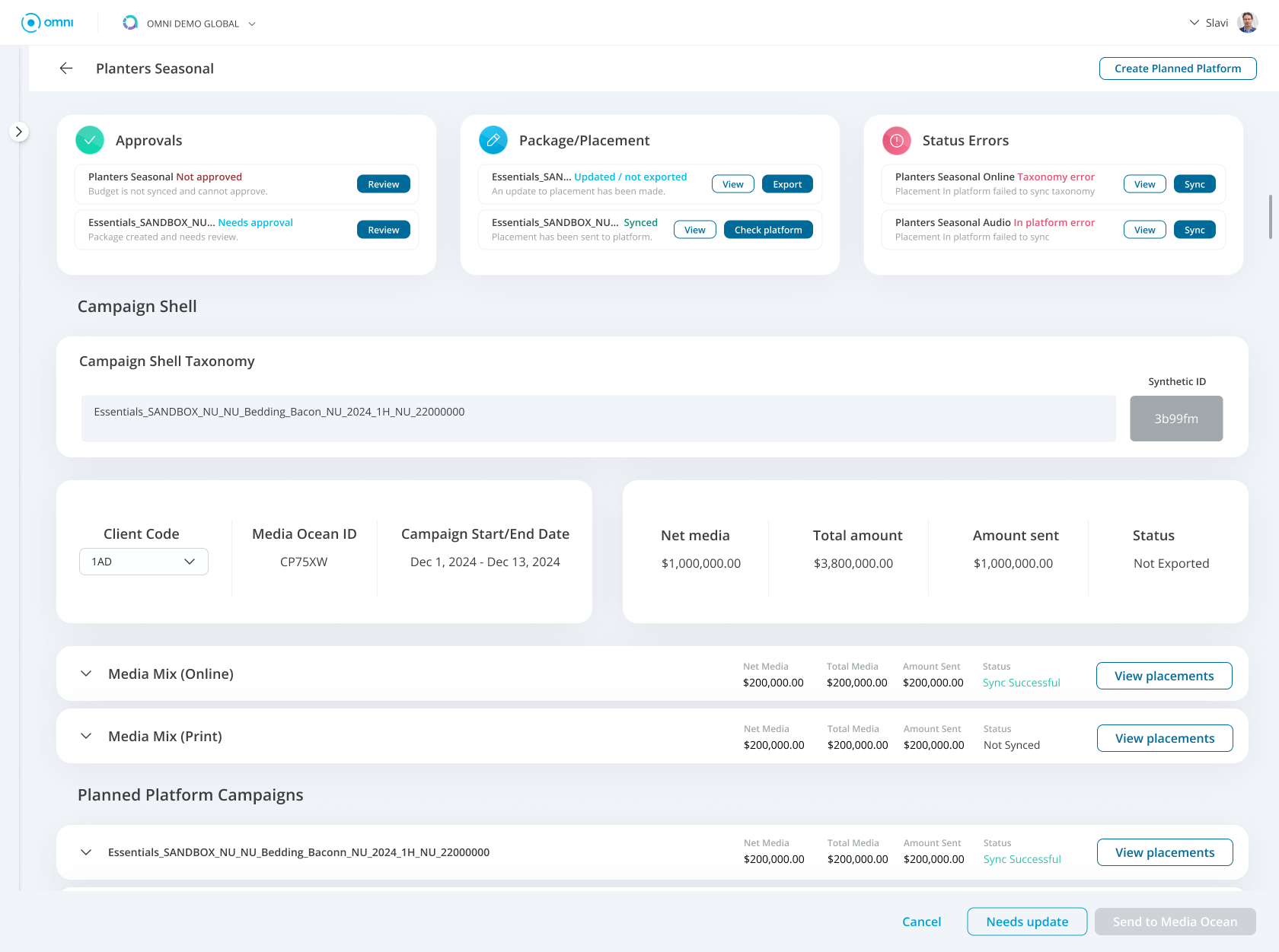The image size is (1279, 952).
Task: Click the Slavi profile avatar
Action: click(x=1247, y=23)
